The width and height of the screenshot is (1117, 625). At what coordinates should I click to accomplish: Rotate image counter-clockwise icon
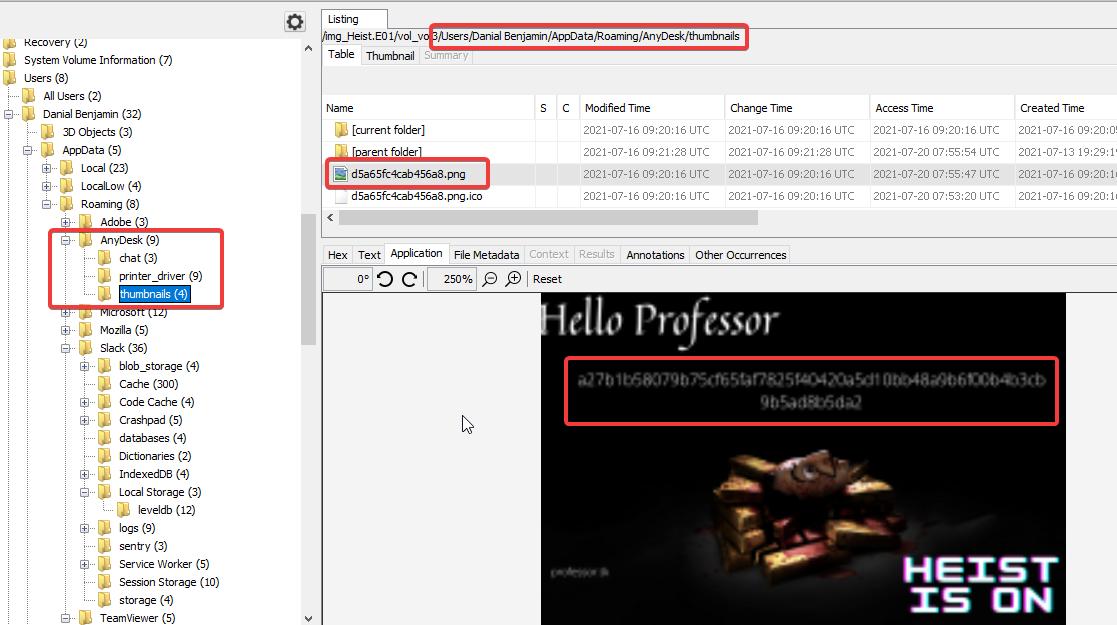(x=386, y=279)
